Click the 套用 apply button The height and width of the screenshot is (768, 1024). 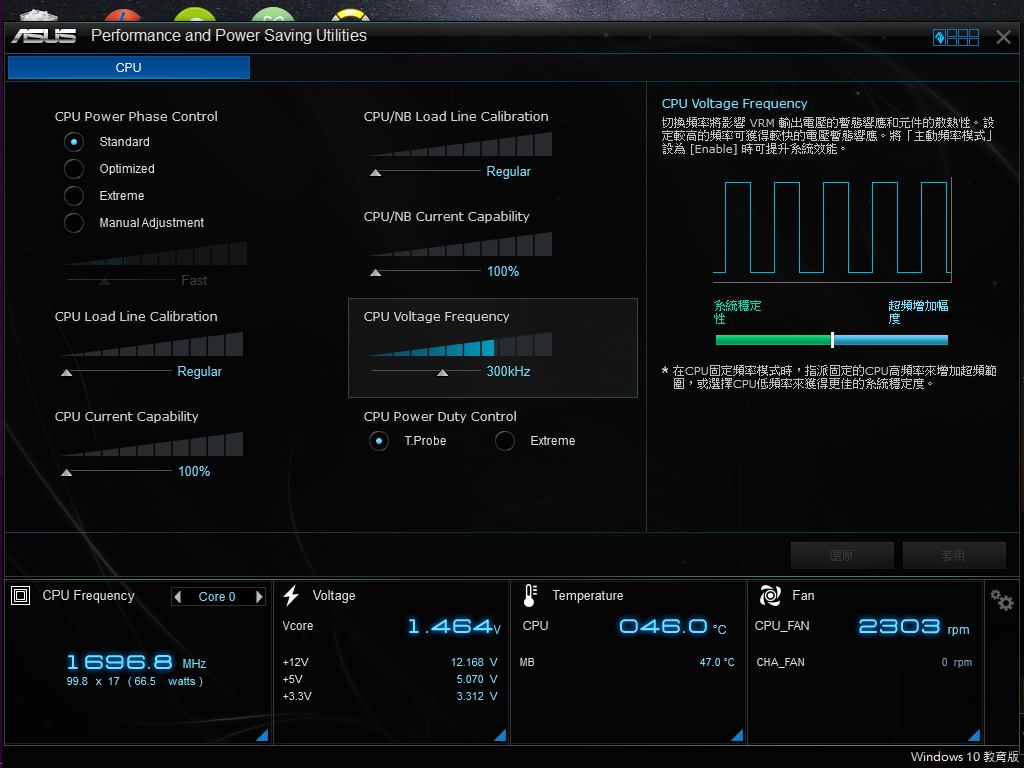pos(953,555)
